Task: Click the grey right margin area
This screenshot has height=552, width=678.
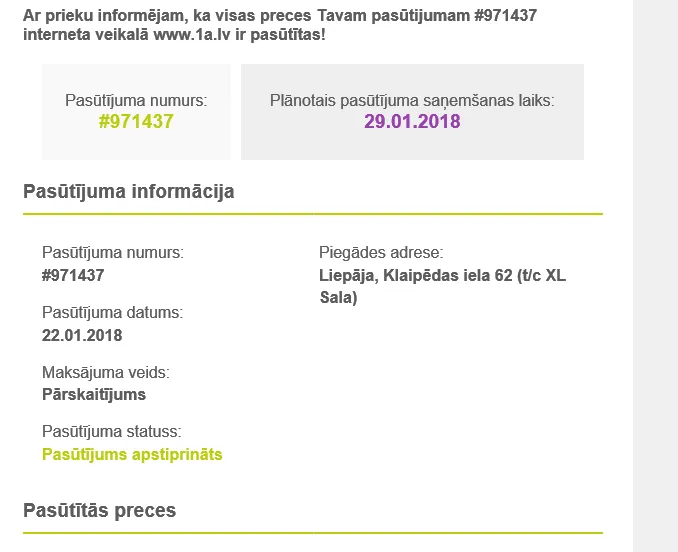Action: [656, 276]
